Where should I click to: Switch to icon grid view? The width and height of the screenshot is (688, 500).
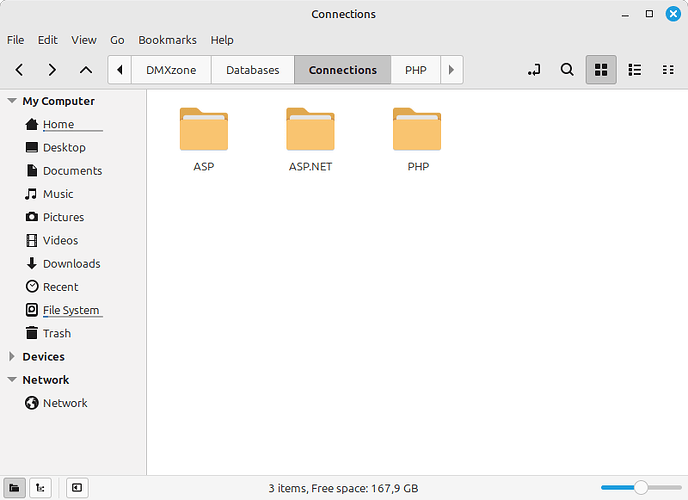coord(601,70)
